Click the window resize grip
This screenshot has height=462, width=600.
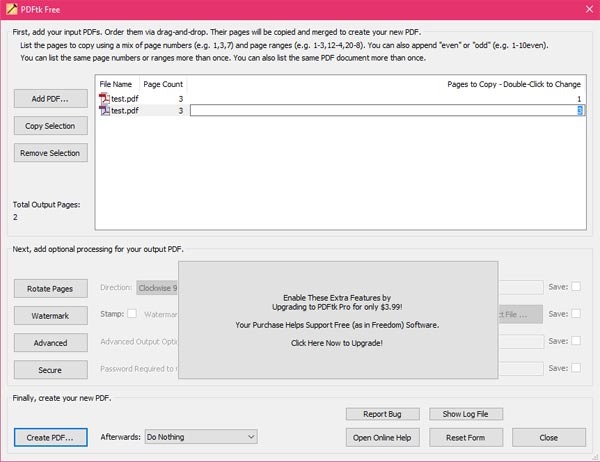tap(595, 457)
